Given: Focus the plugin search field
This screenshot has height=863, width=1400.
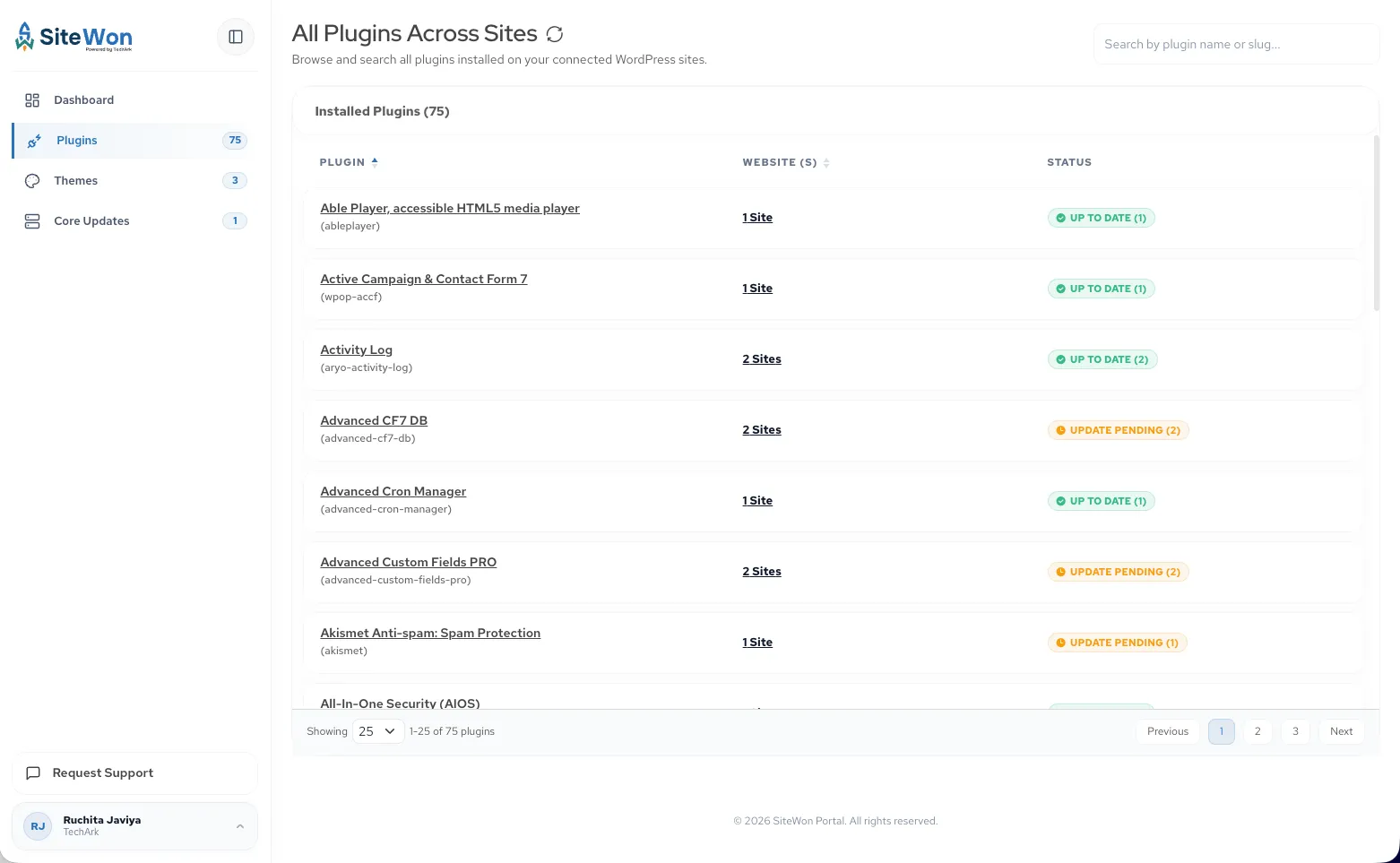Looking at the screenshot, I should 1236,44.
